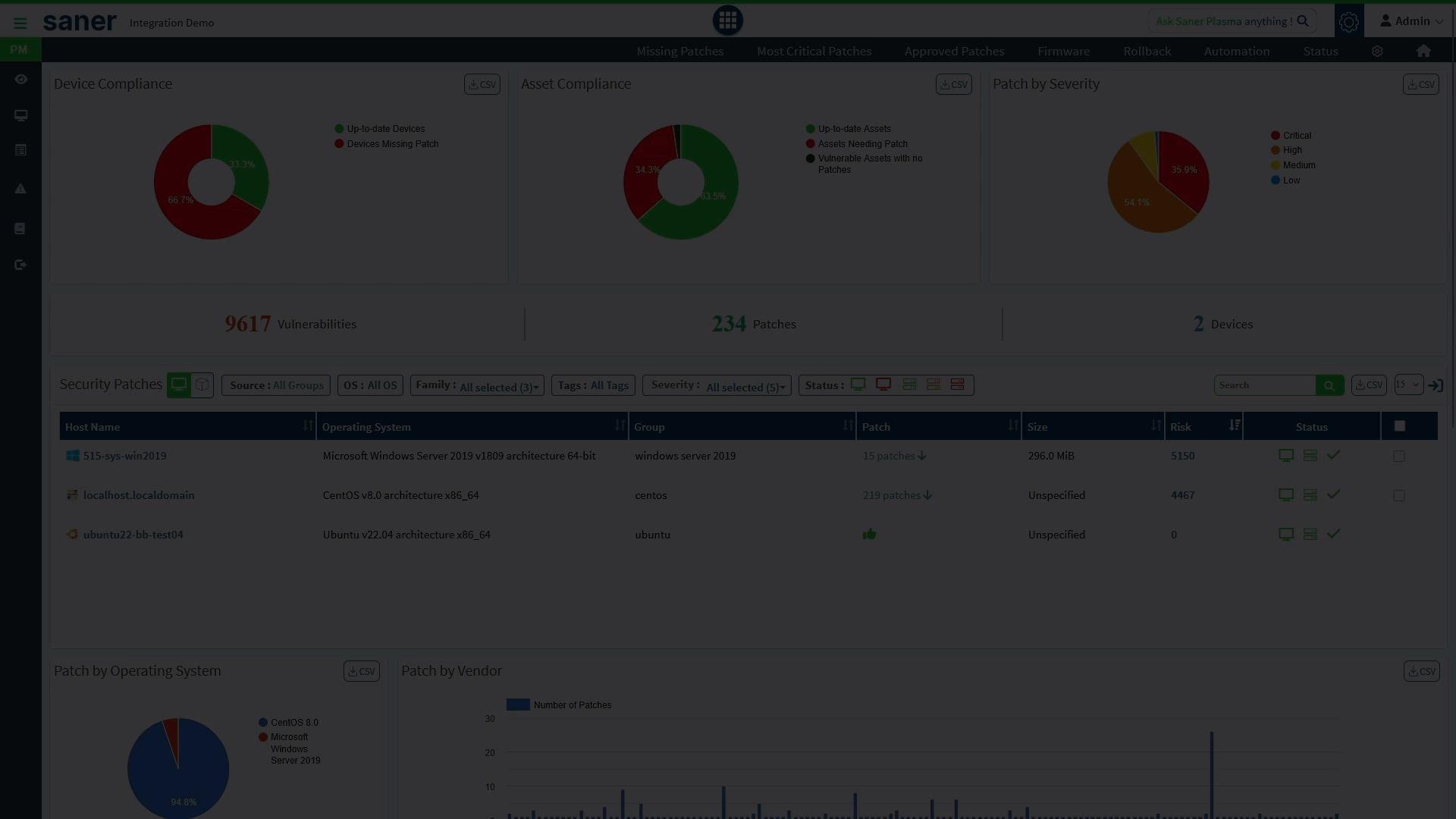Open the Rollback tab

(x=1147, y=51)
